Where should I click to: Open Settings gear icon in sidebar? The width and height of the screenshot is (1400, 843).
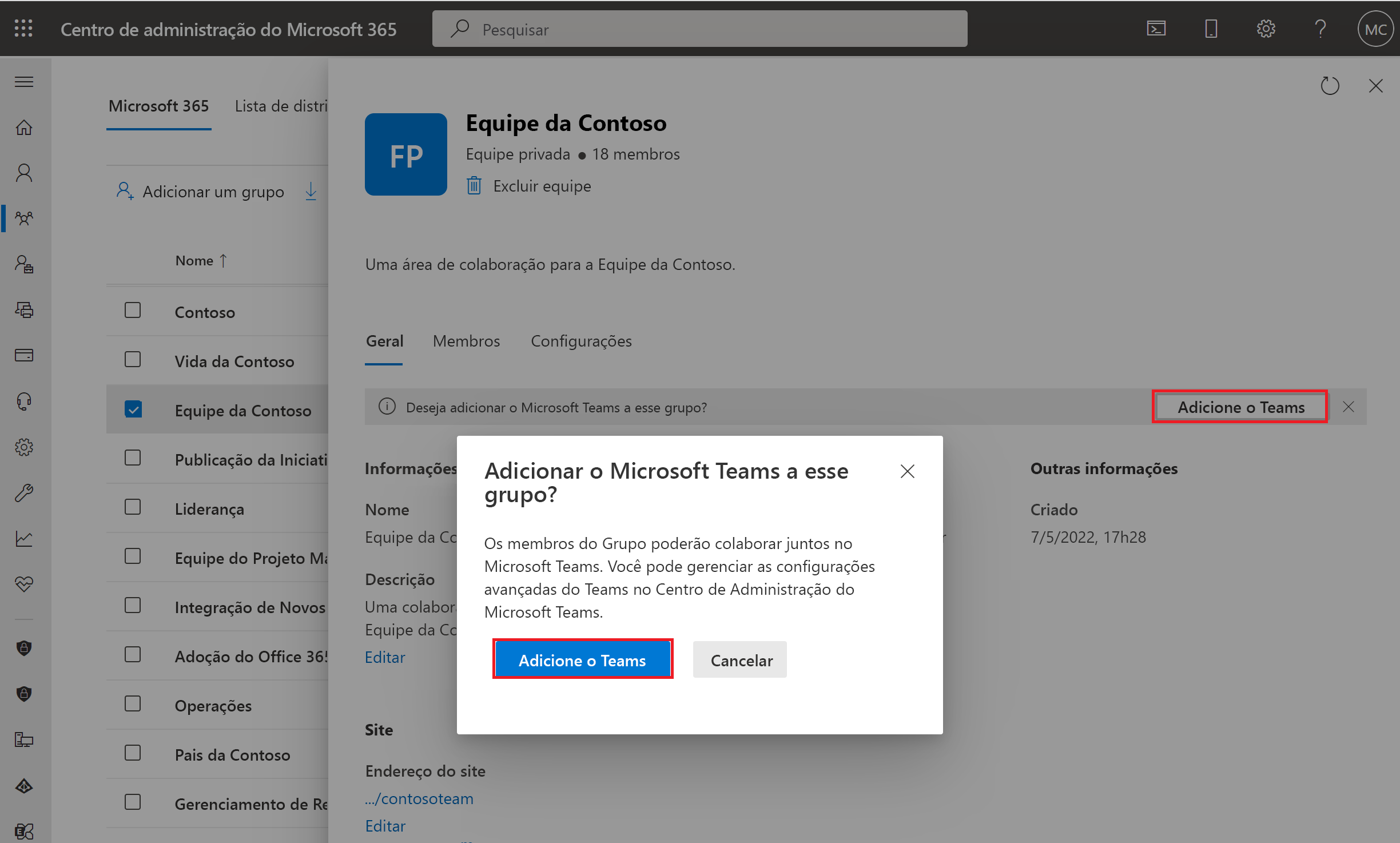click(24, 447)
